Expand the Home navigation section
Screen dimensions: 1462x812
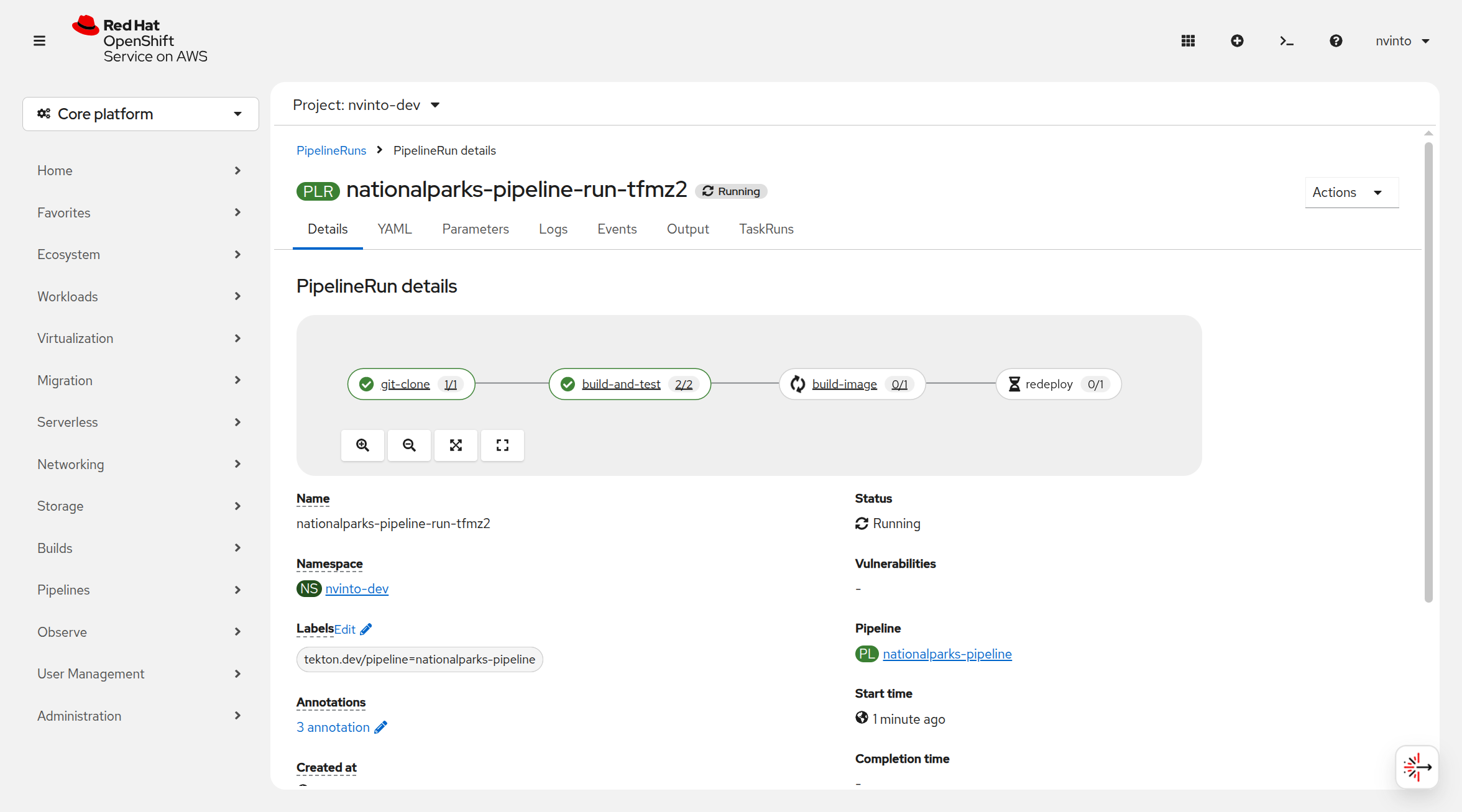pyautogui.click(x=139, y=170)
